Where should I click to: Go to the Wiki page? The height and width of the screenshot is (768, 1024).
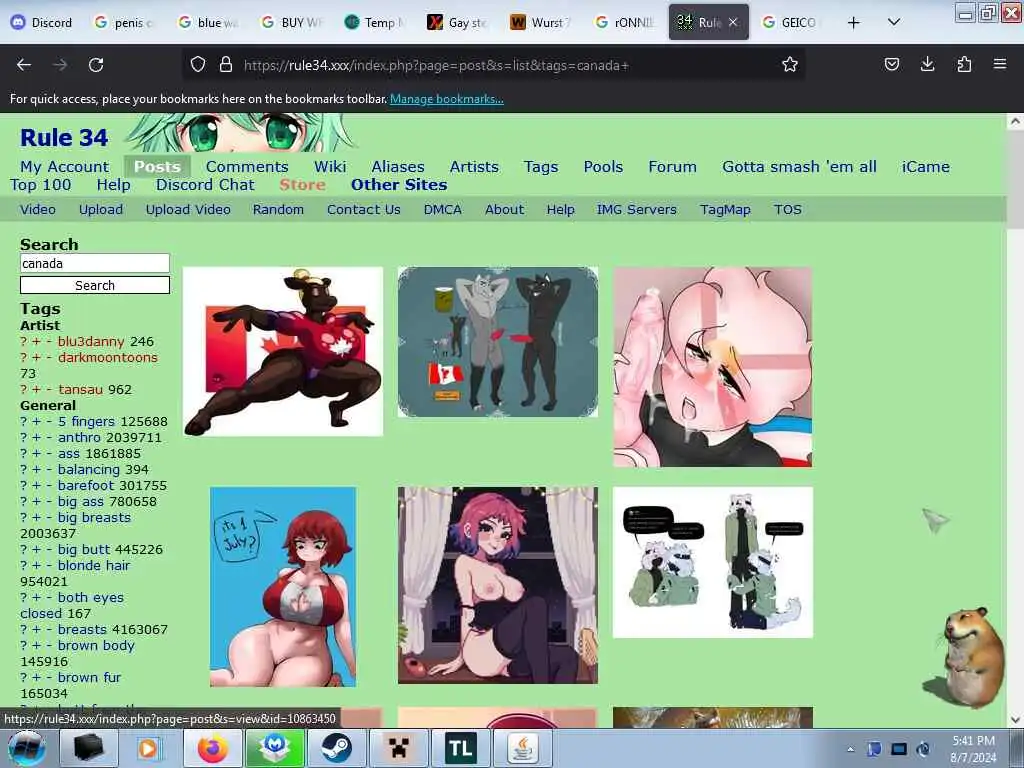pos(330,167)
